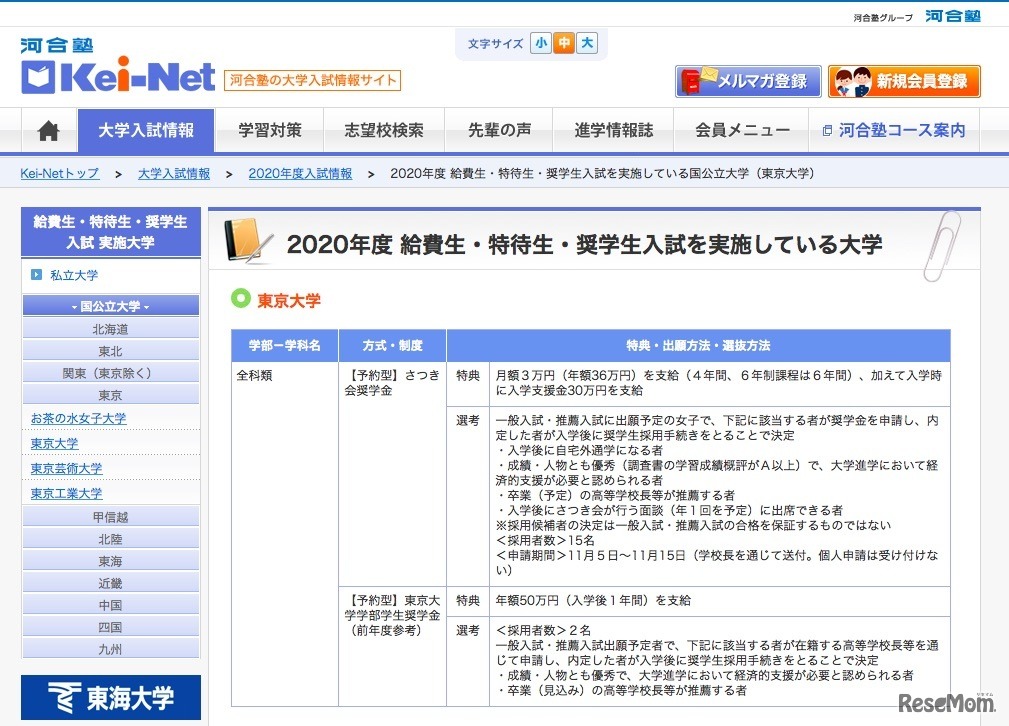
Task: Expand the 甲信越 region
Action: coord(111,517)
